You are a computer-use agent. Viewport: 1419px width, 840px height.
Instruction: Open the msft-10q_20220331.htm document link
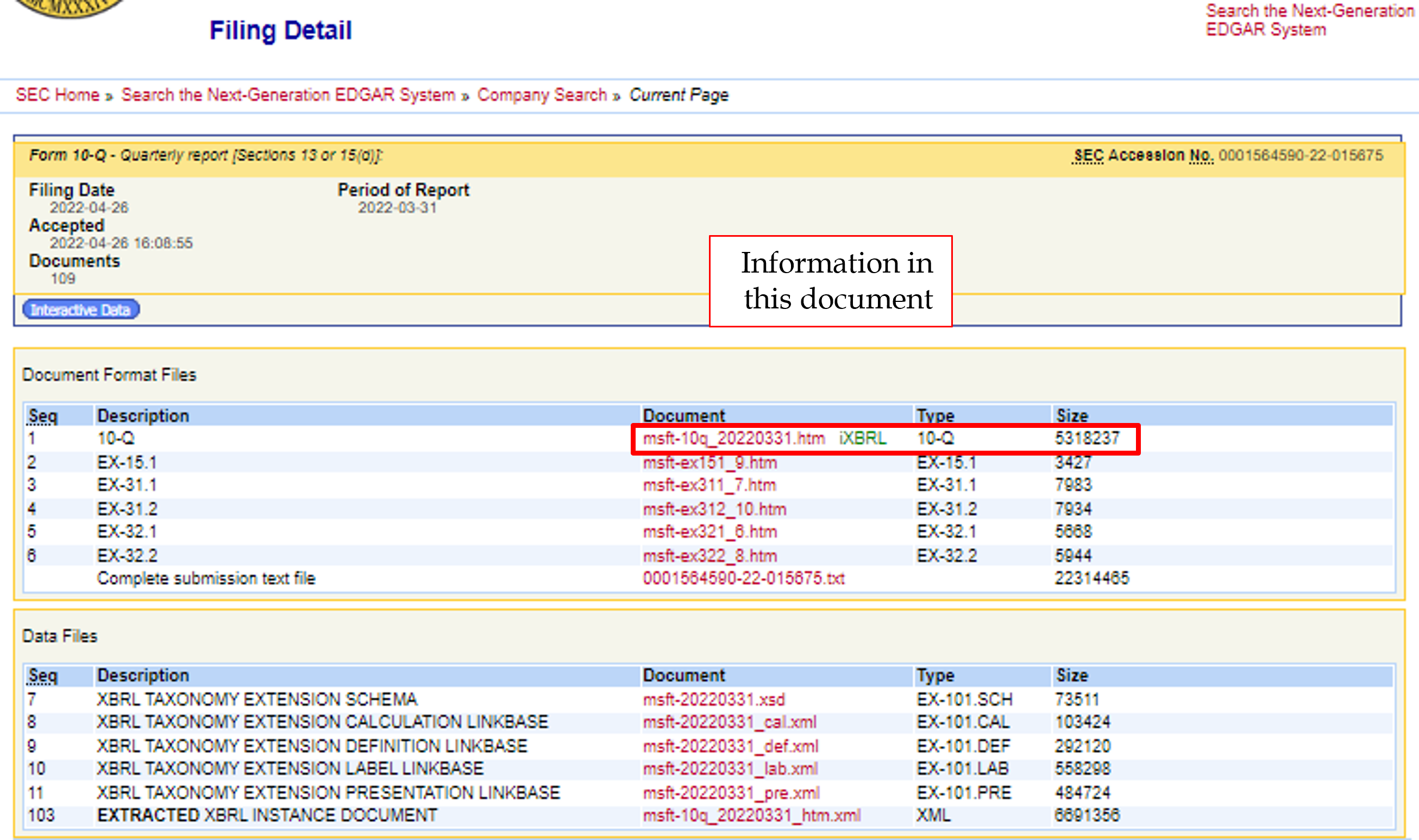point(734,438)
